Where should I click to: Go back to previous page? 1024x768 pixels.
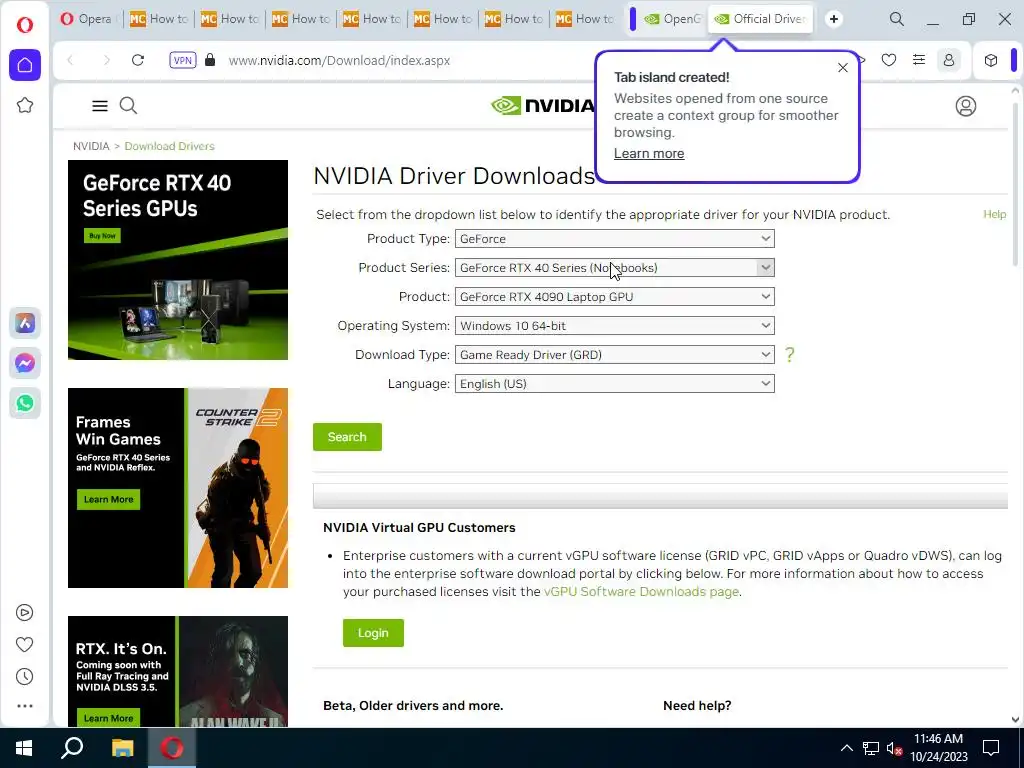pos(71,60)
